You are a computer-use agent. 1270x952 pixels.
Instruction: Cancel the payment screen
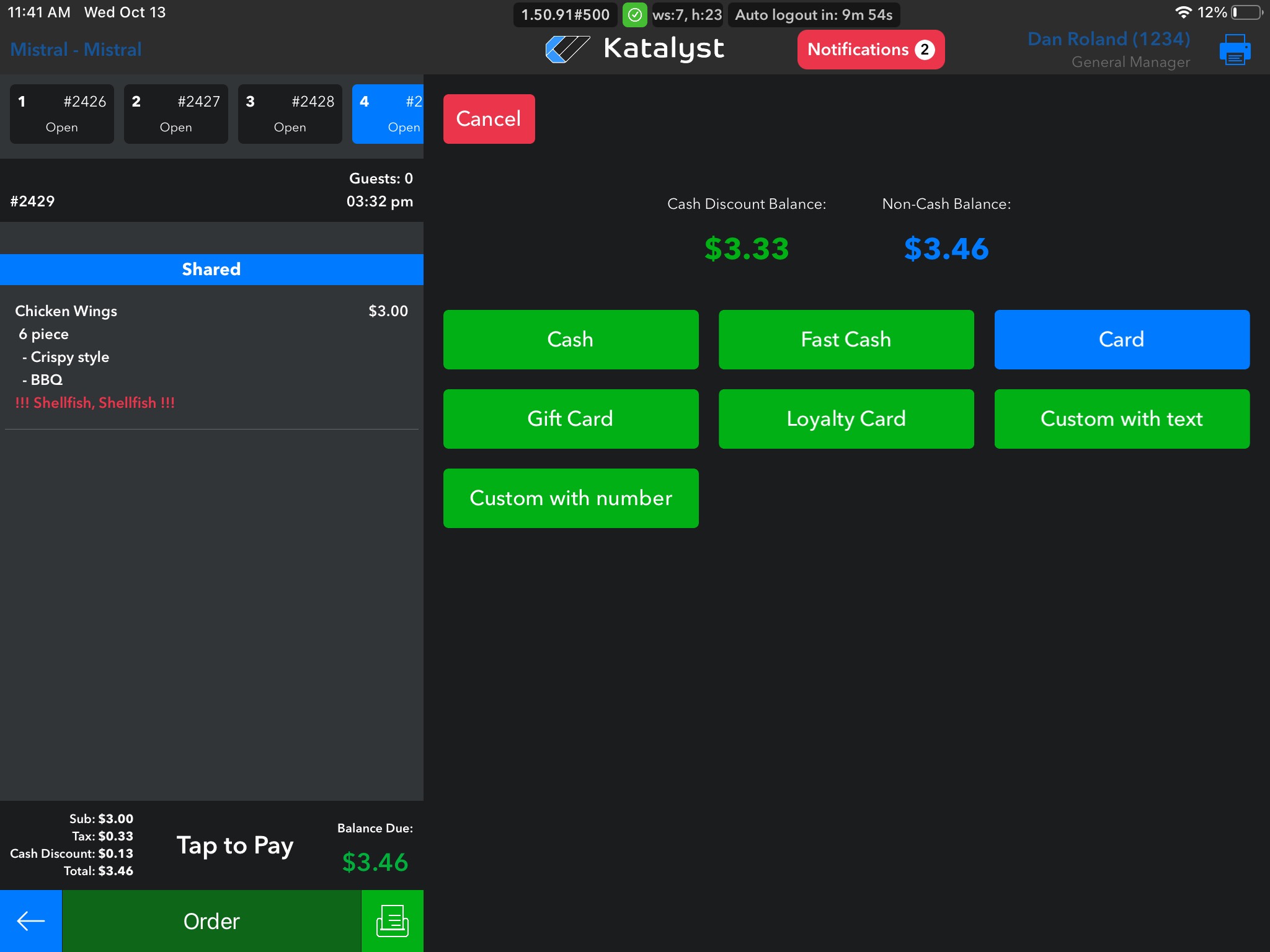tap(489, 119)
